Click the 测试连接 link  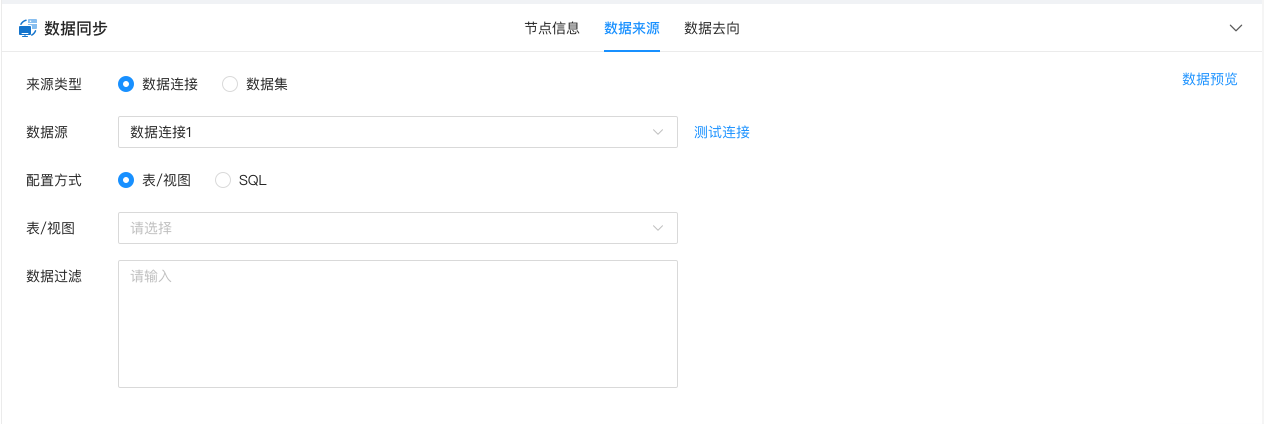(x=722, y=132)
